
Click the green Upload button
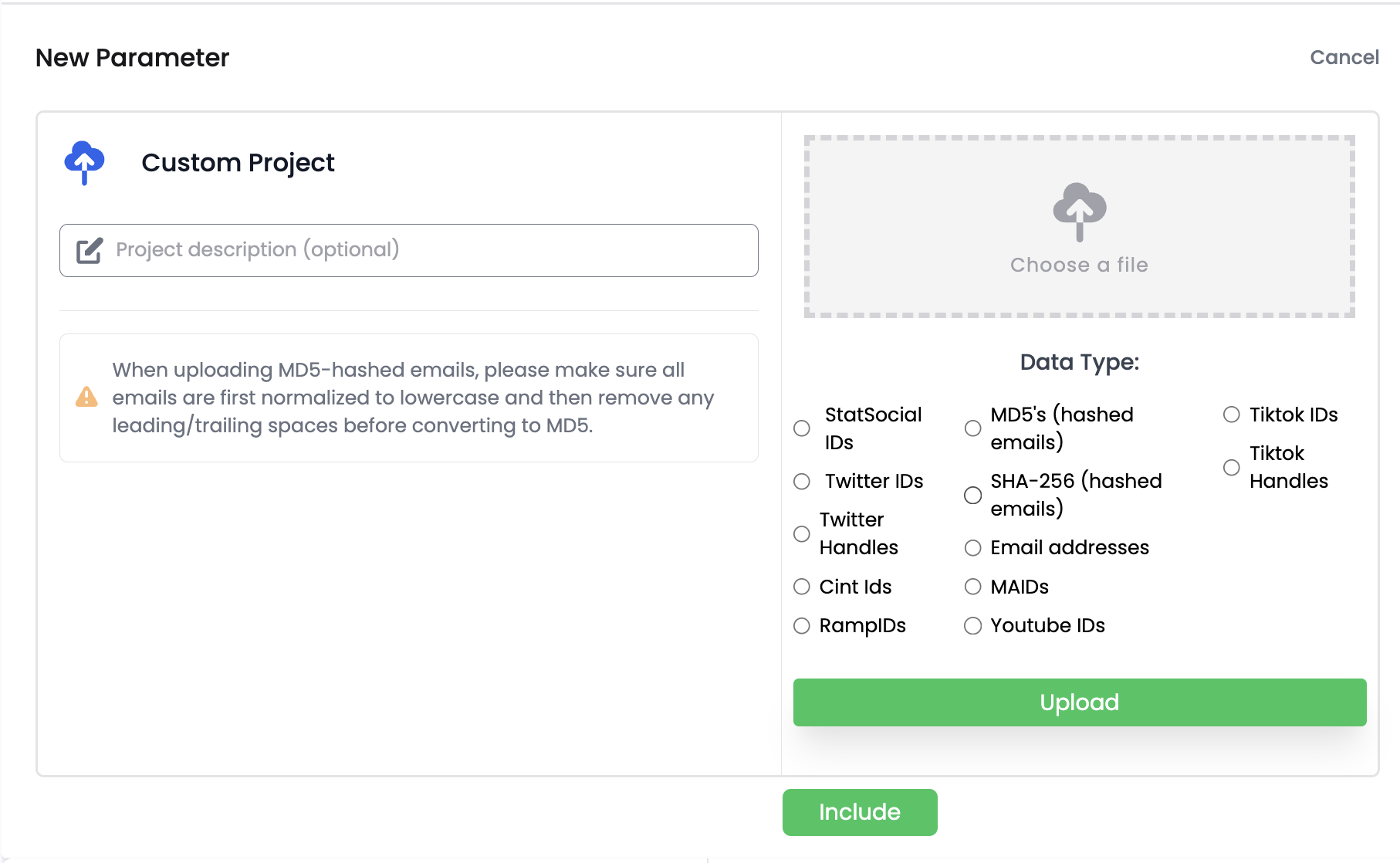tap(1080, 702)
